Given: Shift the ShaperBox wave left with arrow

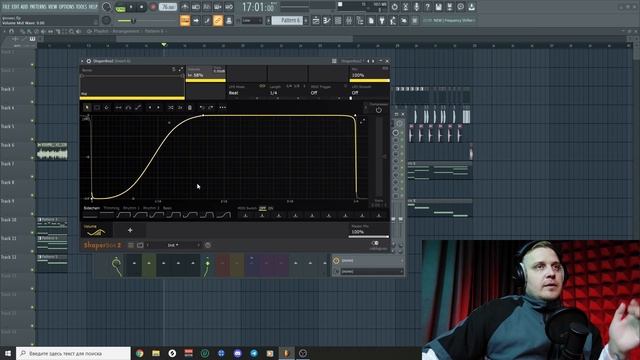Looking at the screenshot, I should [150, 107].
